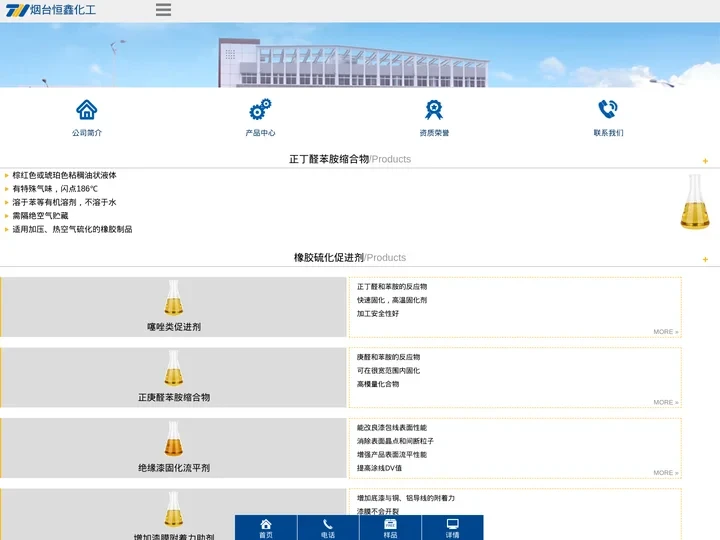Open the 绝缘漆固化流平剂 flask icon
This screenshot has width=720, height=540.
click(x=174, y=439)
